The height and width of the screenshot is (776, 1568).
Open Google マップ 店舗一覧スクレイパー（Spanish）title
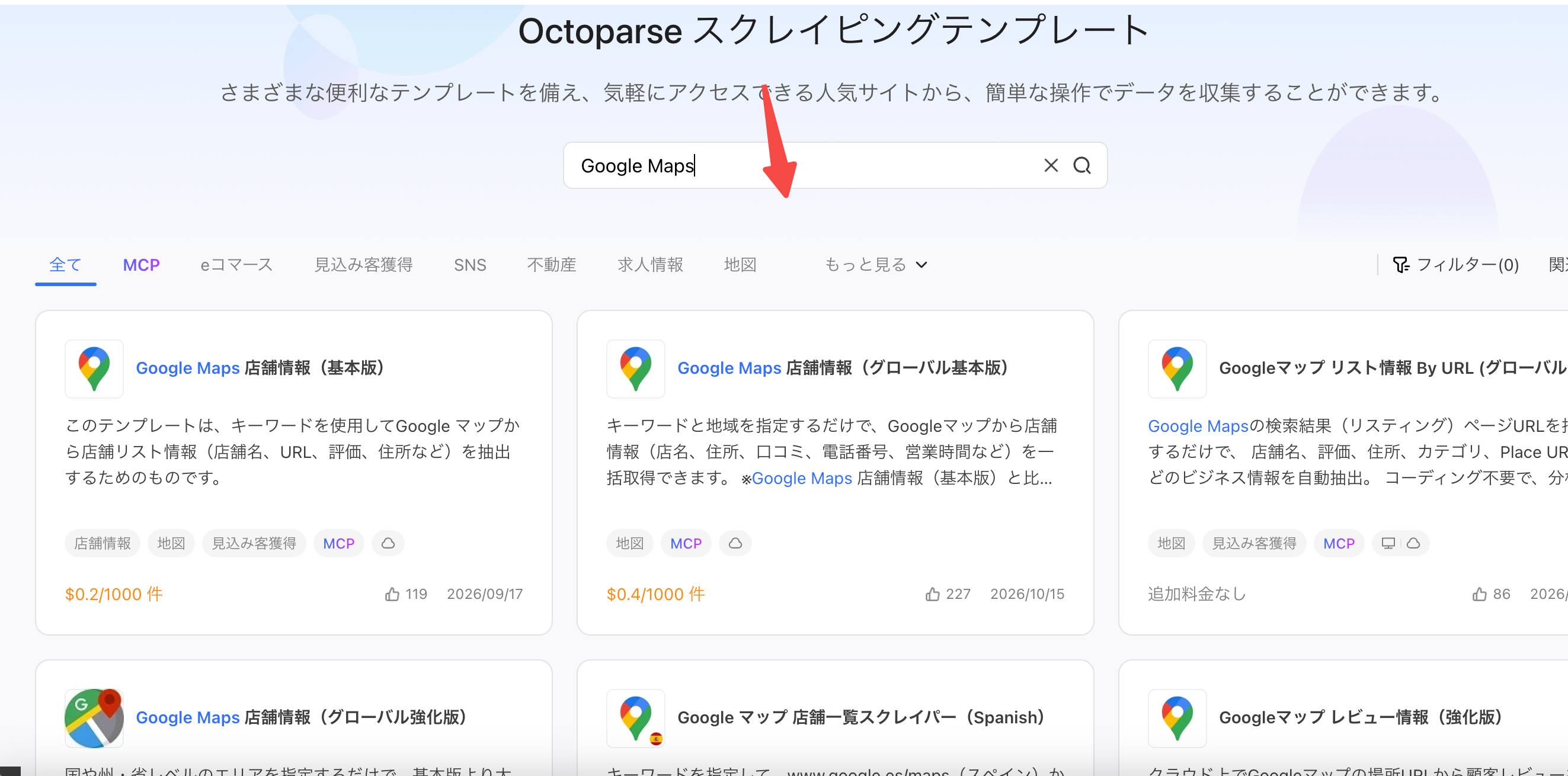[x=860, y=717]
